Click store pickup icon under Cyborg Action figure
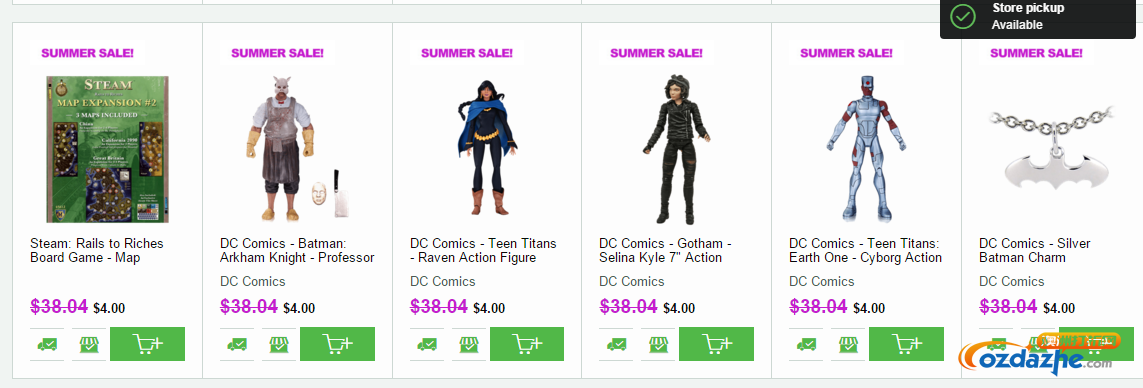This screenshot has width=1143, height=388. pyautogui.click(x=849, y=344)
